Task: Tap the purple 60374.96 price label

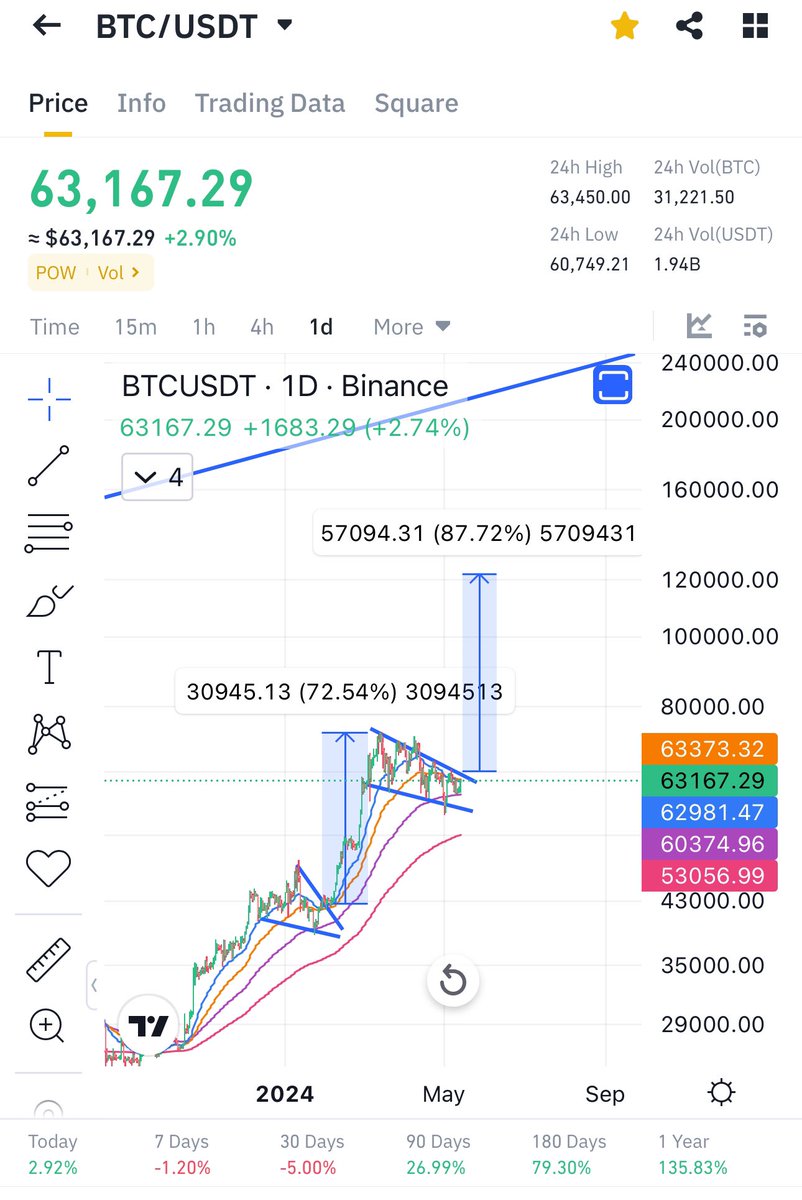Action: tap(711, 845)
